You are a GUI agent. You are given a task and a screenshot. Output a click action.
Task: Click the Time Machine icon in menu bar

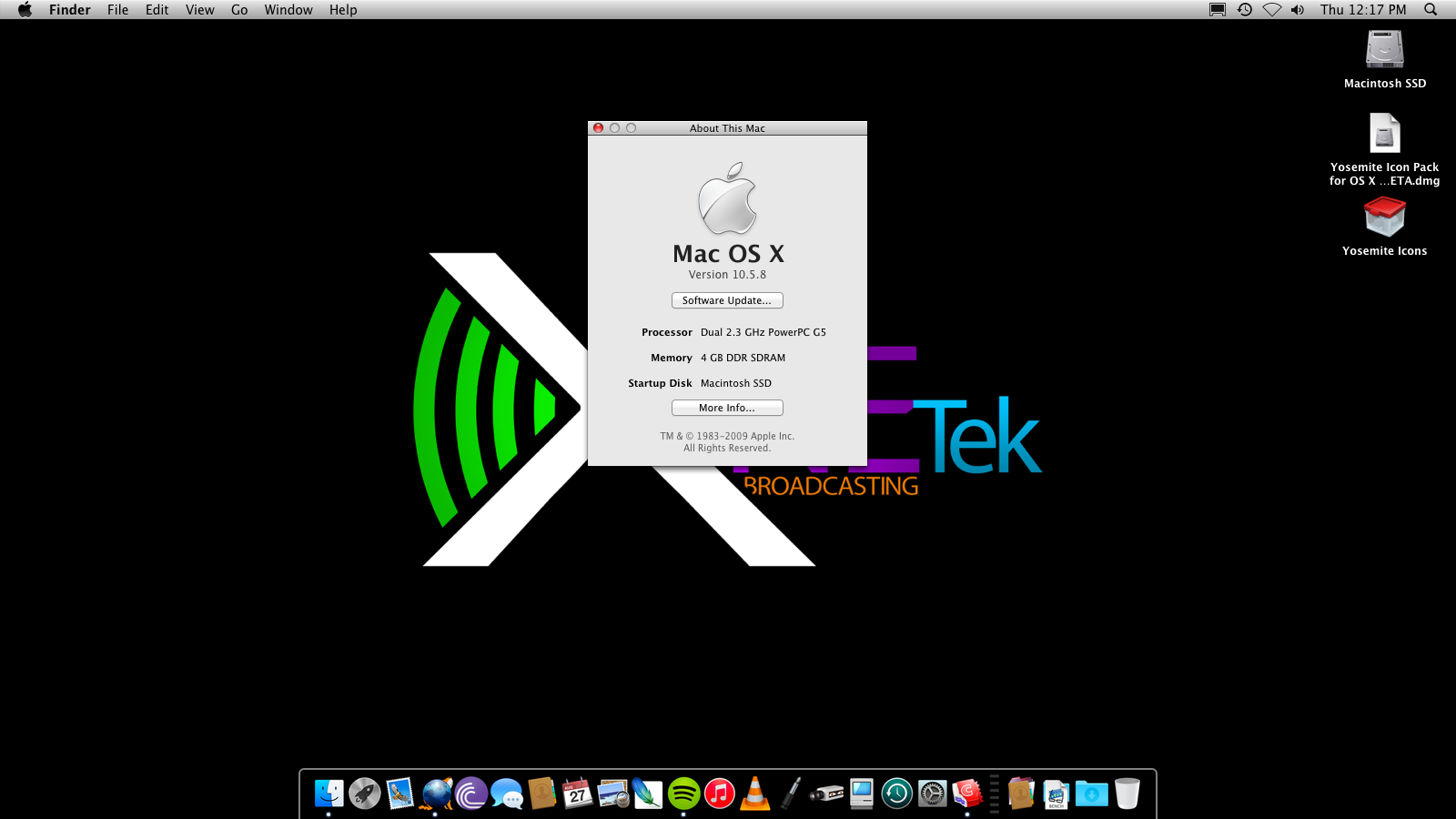[1245, 10]
